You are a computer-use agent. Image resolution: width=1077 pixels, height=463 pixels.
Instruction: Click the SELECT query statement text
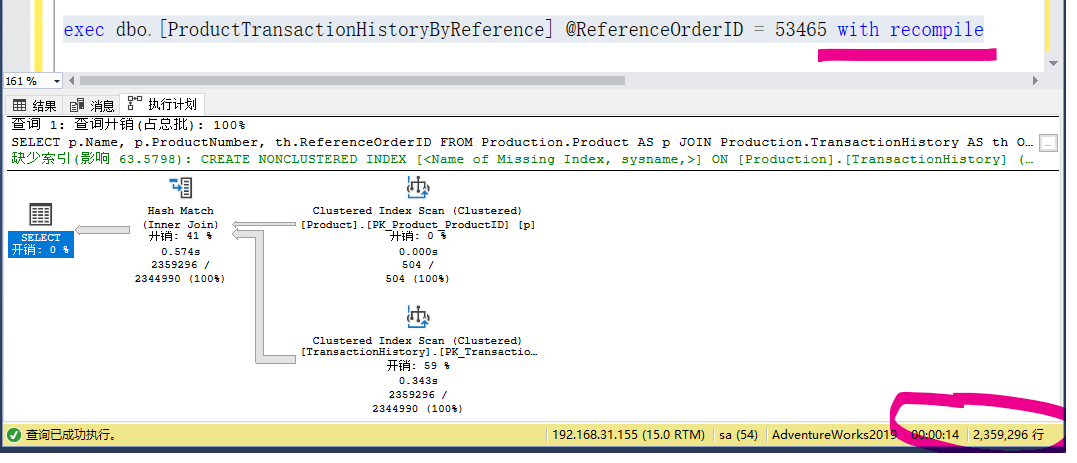pyautogui.click(x=522, y=142)
